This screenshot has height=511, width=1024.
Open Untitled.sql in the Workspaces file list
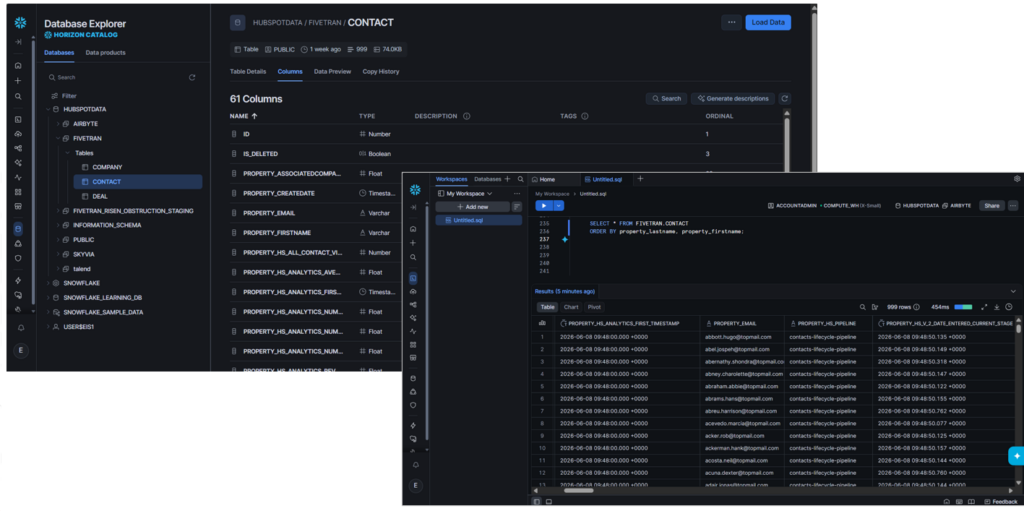point(479,221)
